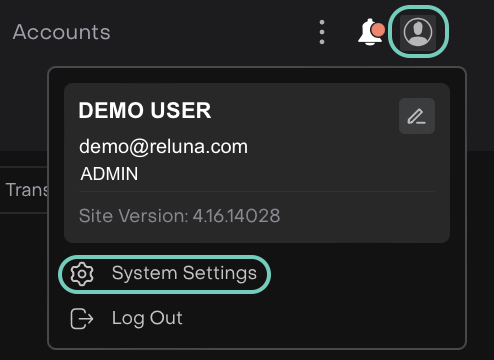The height and width of the screenshot is (360, 494).
Task: Open notifications via the bell icon
Action: point(370,32)
